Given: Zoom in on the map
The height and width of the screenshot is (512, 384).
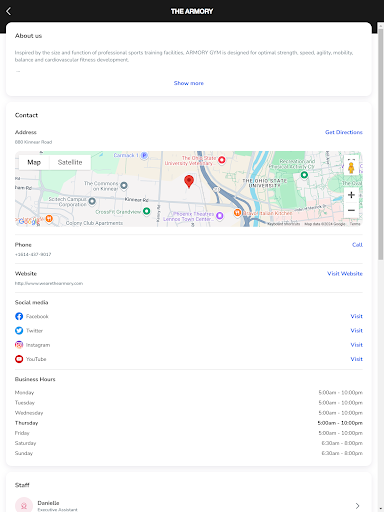Looking at the screenshot, I should [x=351, y=195].
